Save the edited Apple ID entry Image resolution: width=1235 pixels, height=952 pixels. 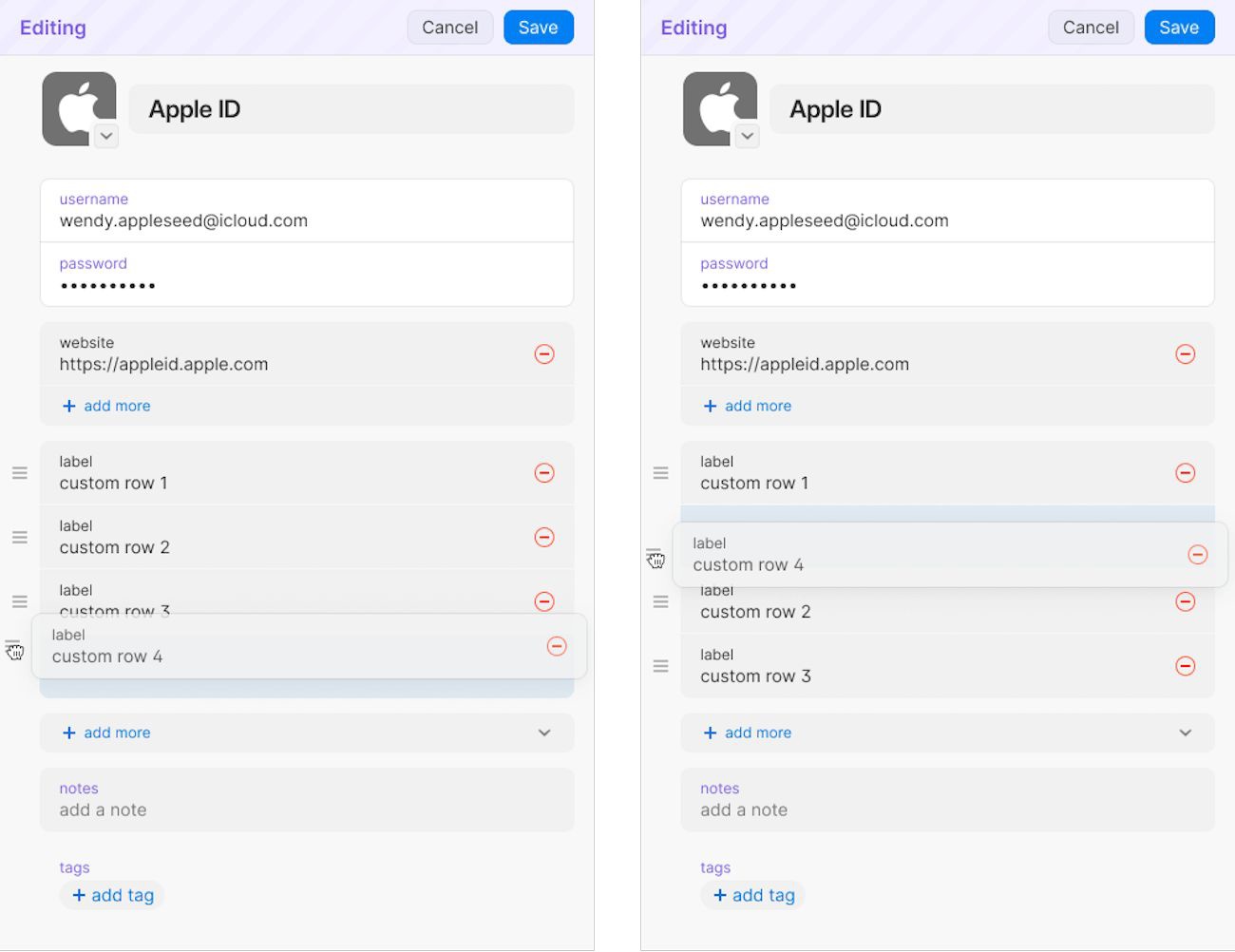539,27
